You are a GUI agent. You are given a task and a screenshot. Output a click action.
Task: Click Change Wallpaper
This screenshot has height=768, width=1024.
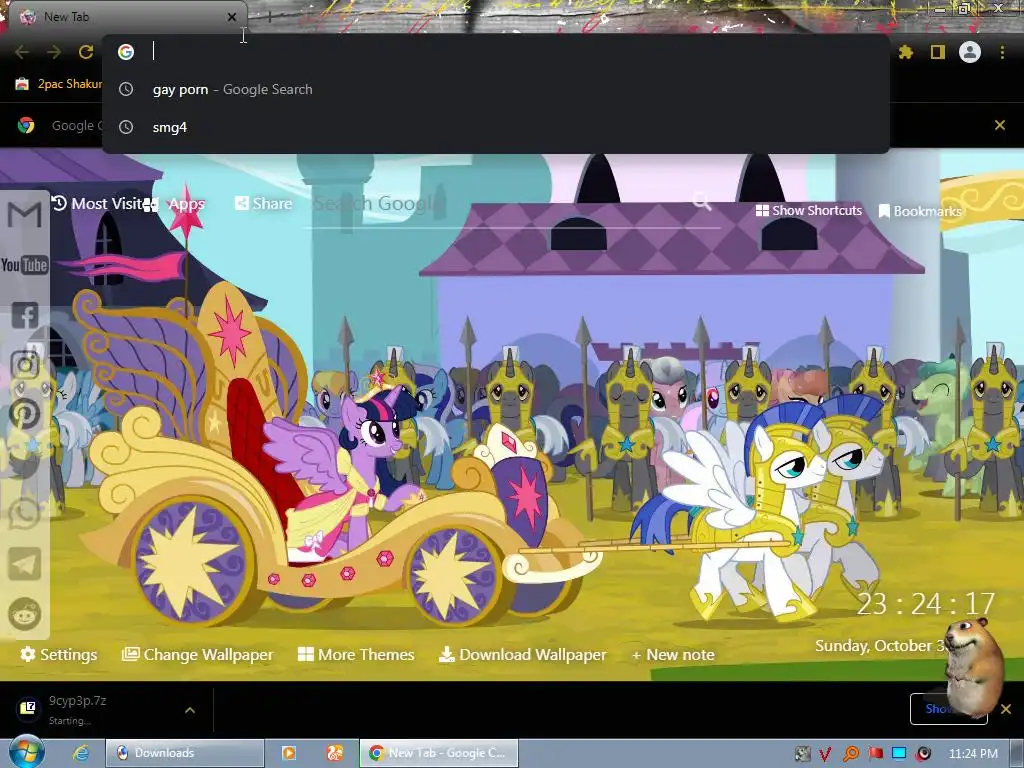[x=197, y=654]
